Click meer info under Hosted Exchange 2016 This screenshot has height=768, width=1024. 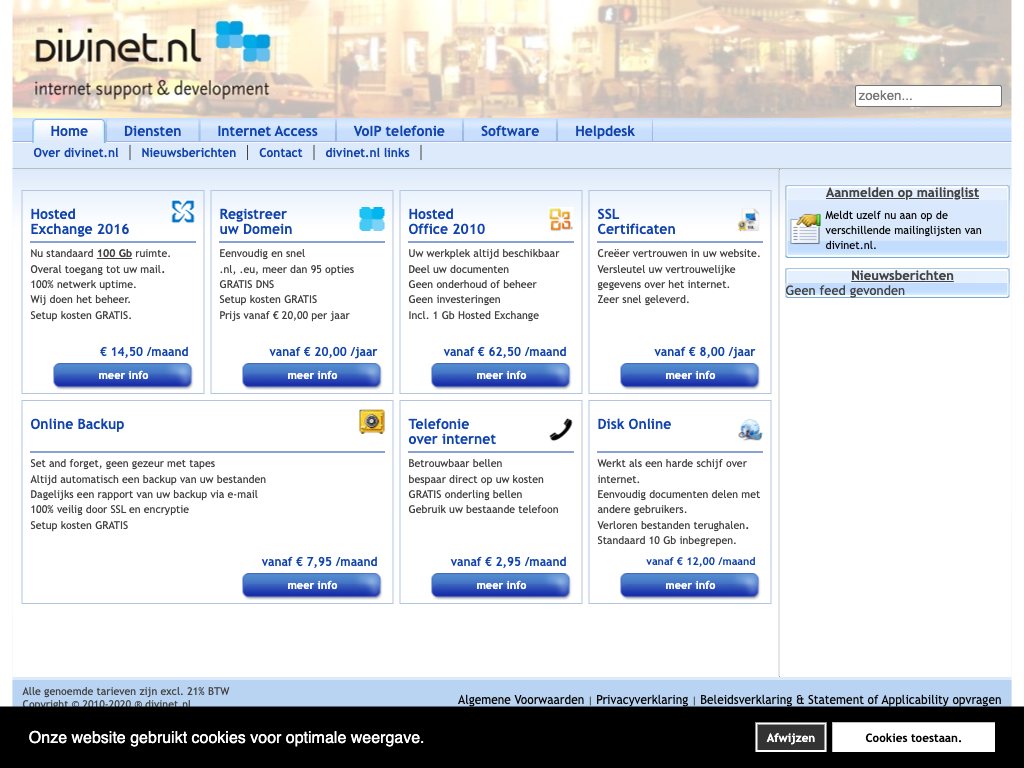[123, 376]
